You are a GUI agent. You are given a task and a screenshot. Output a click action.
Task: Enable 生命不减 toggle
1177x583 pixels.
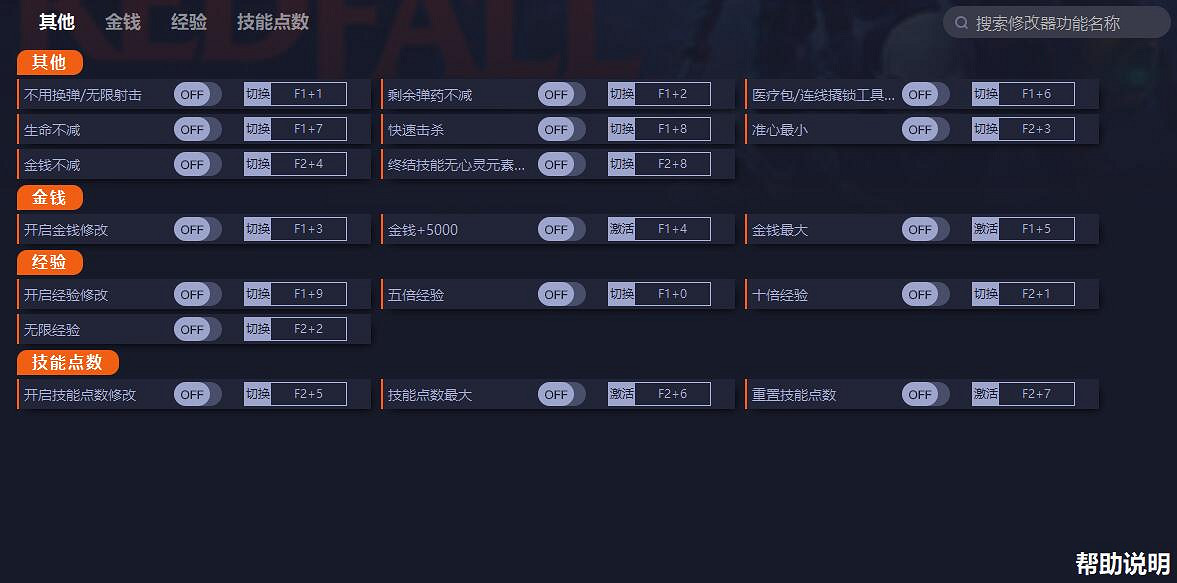tap(197, 129)
